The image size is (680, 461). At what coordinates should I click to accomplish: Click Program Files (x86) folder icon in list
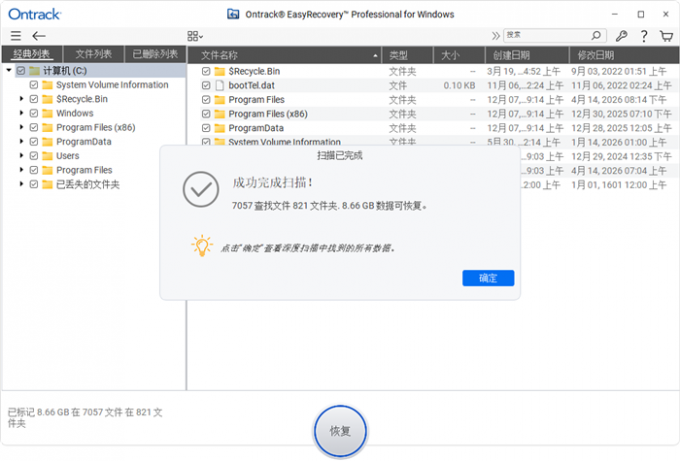(220, 114)
